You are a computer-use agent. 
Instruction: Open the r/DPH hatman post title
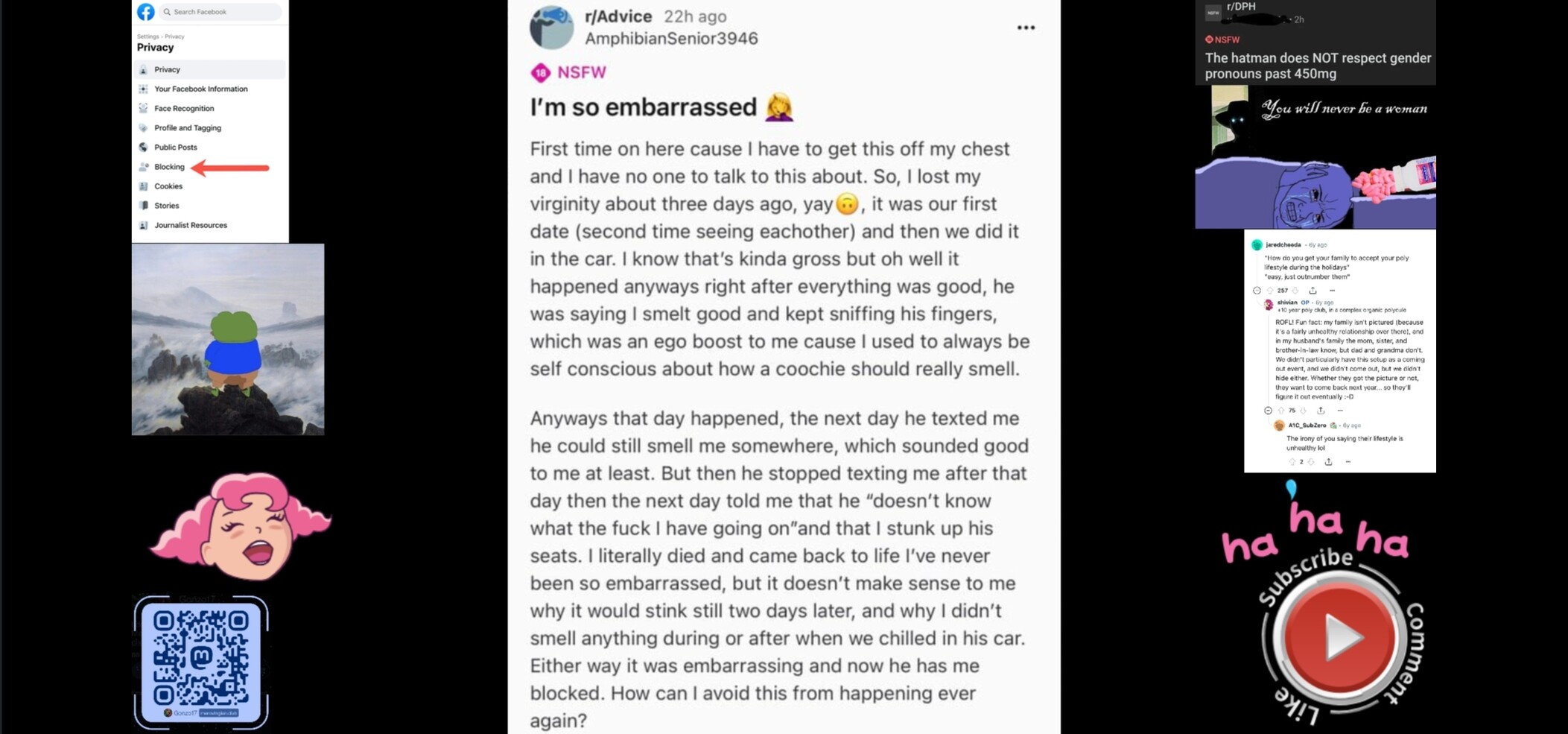coord(1317,66)
